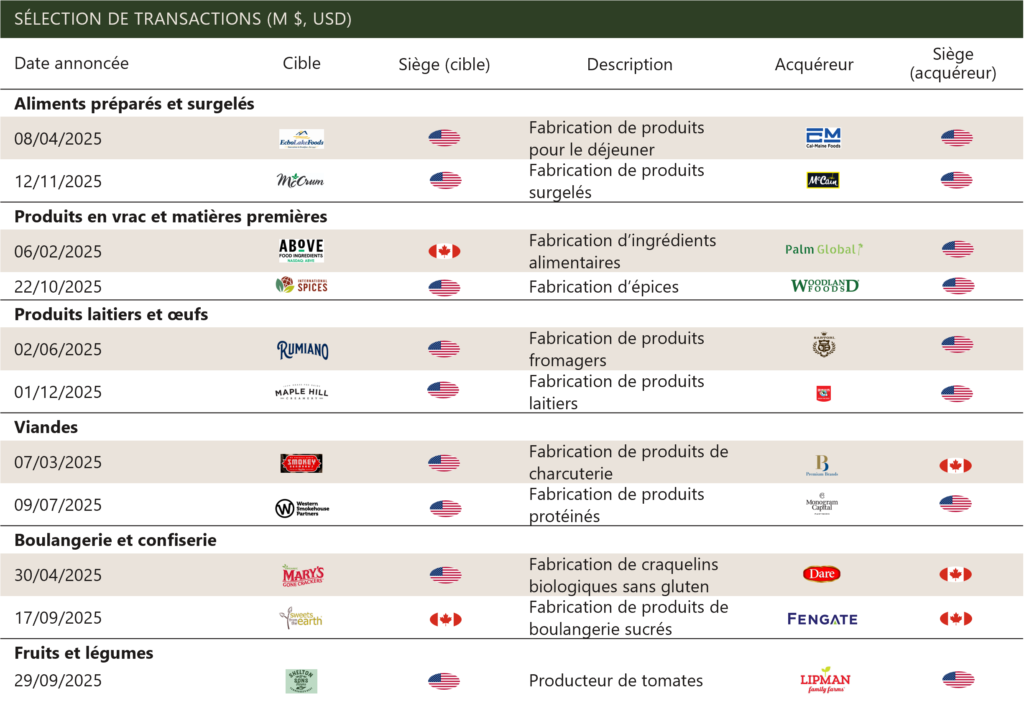Click Canadian flag in Above Food row
This screenshot has width=1024, height=701.
444,251
